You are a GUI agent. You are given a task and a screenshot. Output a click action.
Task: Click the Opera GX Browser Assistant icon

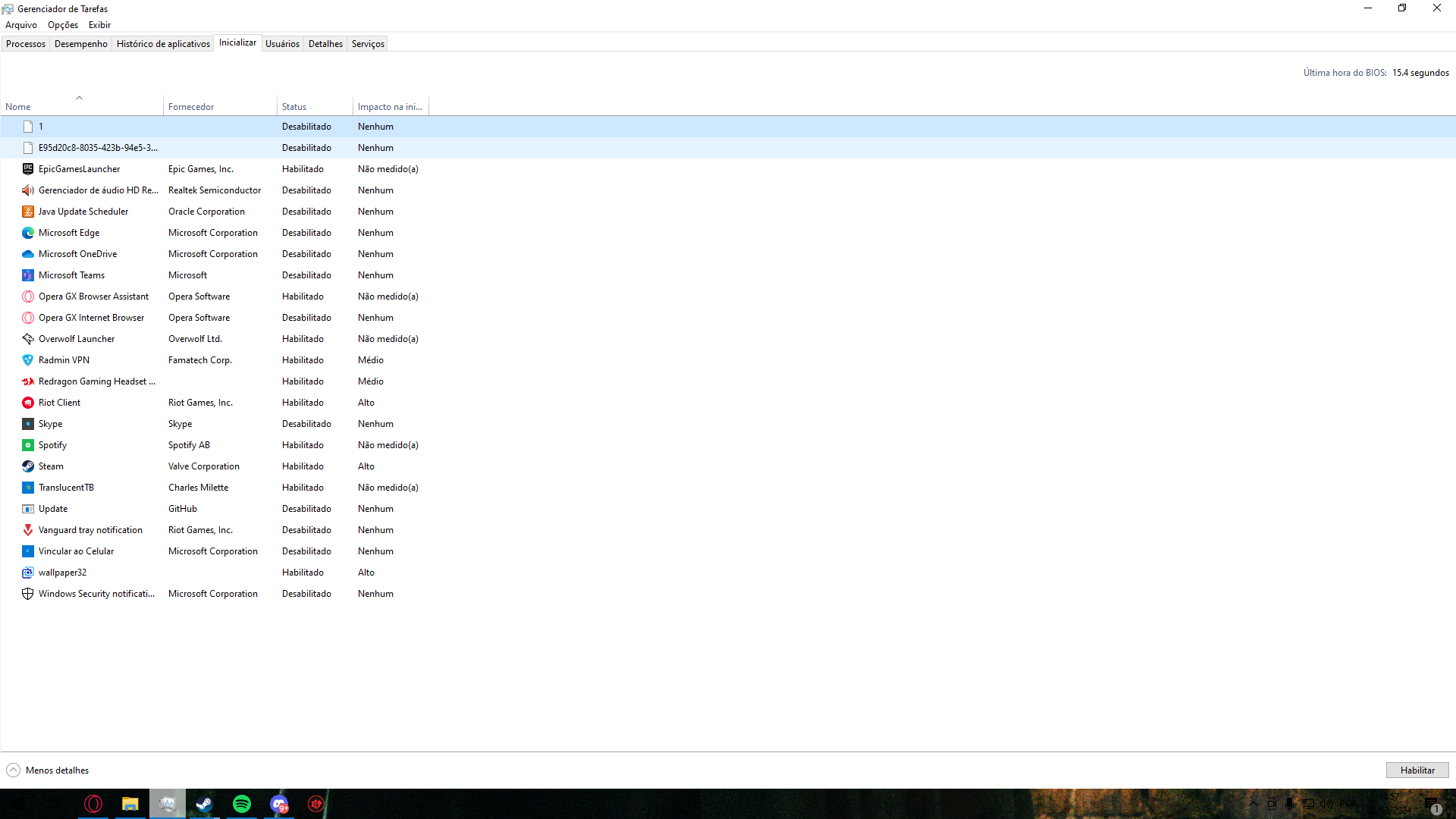28,297
